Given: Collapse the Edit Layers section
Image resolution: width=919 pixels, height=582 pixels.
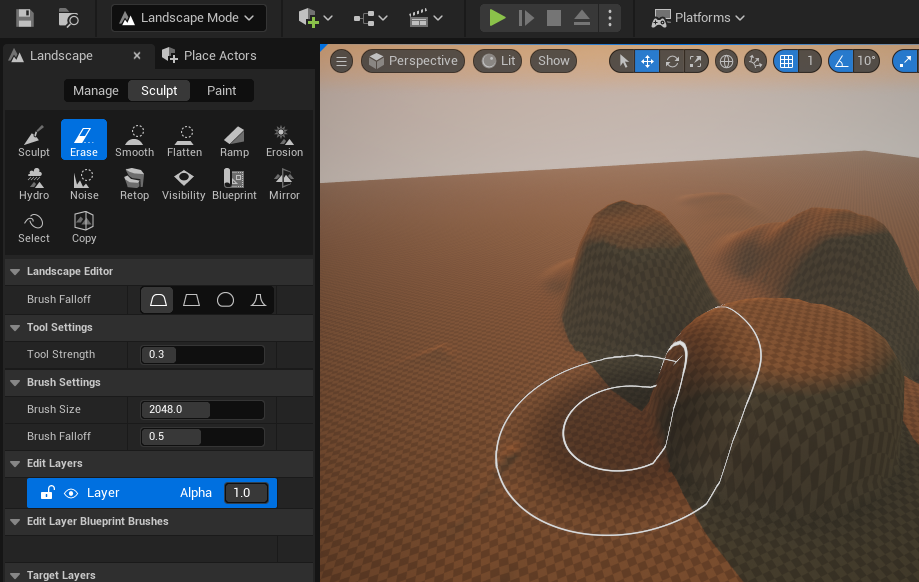Looking at the screenshot, I should coord(15,464).
